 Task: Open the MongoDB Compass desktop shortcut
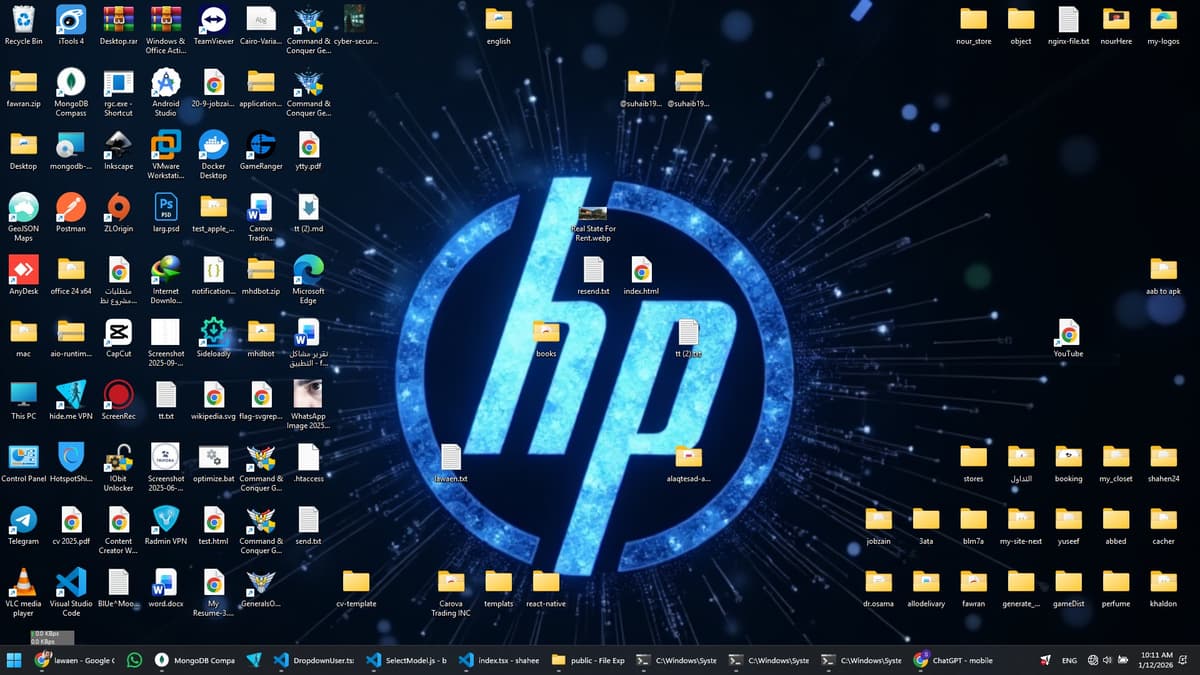click(x=71, y=83)
